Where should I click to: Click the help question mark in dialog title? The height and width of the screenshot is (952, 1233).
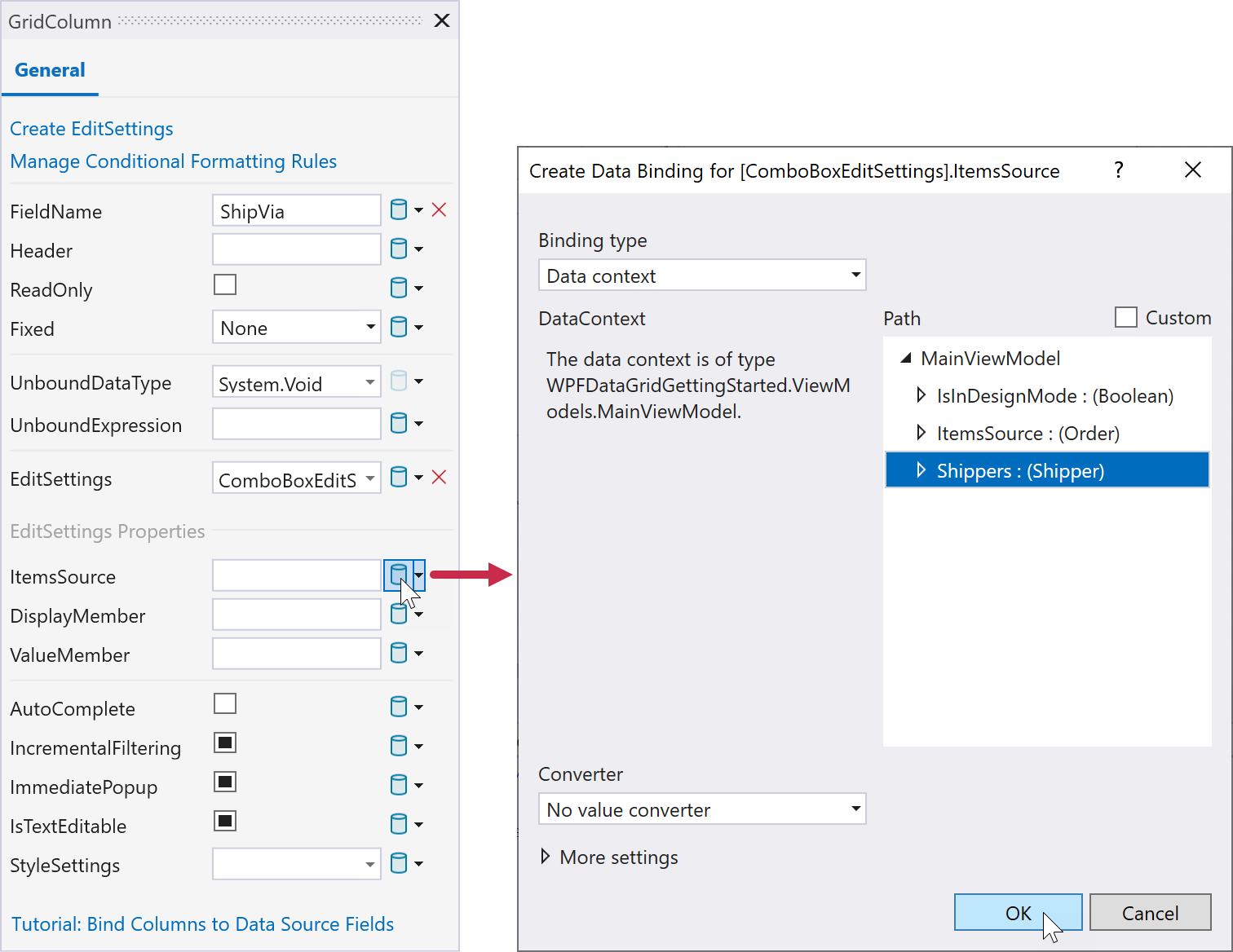(1119, 170)
